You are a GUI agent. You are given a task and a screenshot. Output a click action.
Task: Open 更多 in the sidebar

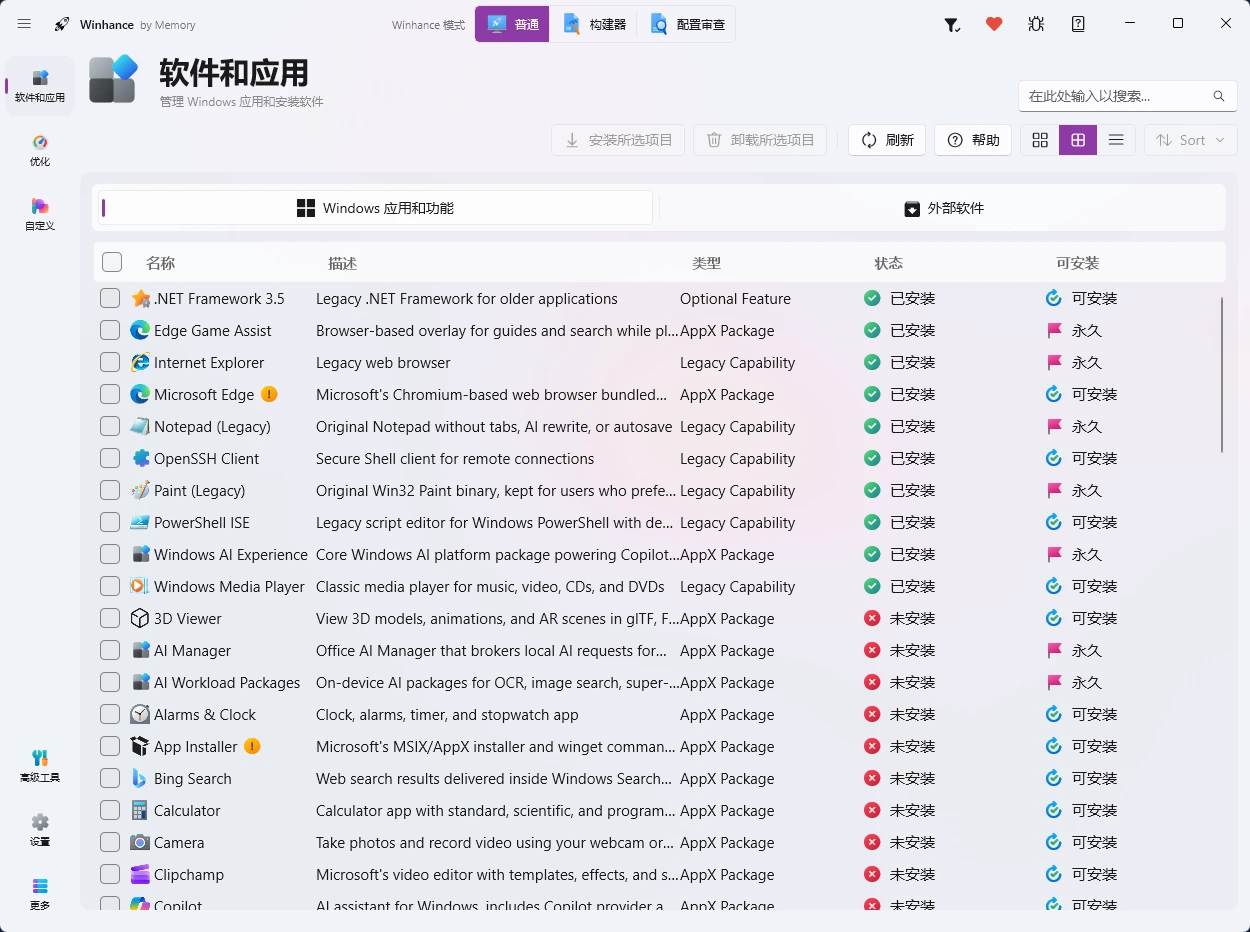tap(40, 894)
